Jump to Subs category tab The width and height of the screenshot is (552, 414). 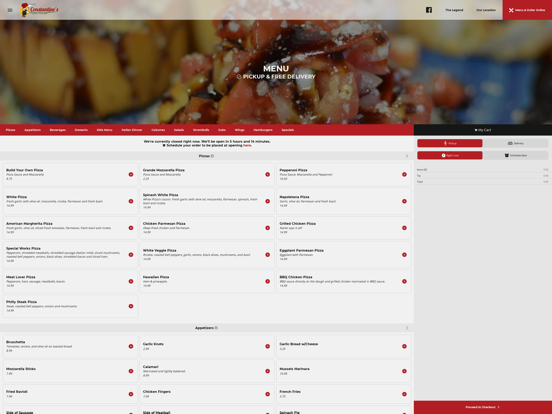tap(222, 130)
